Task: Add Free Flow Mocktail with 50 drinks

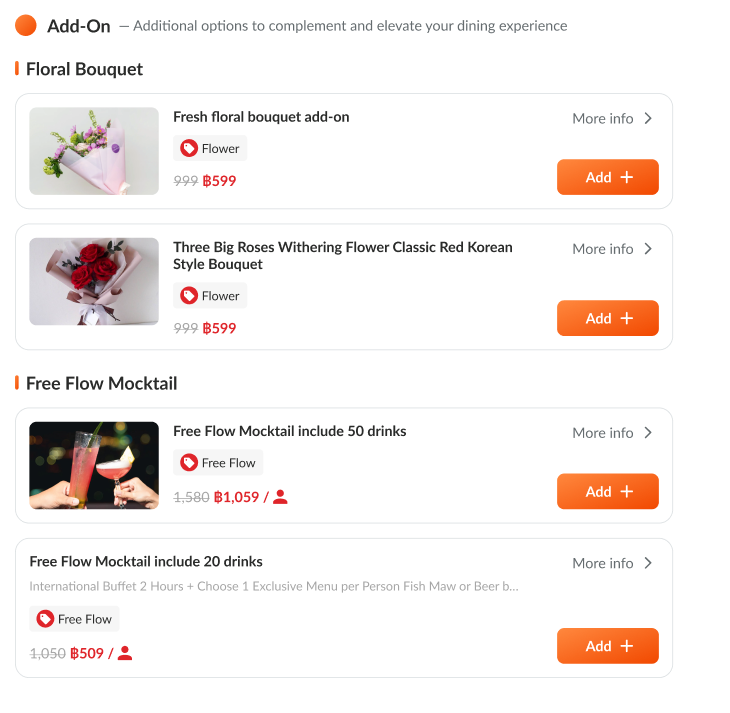Action: coord(607,491)
